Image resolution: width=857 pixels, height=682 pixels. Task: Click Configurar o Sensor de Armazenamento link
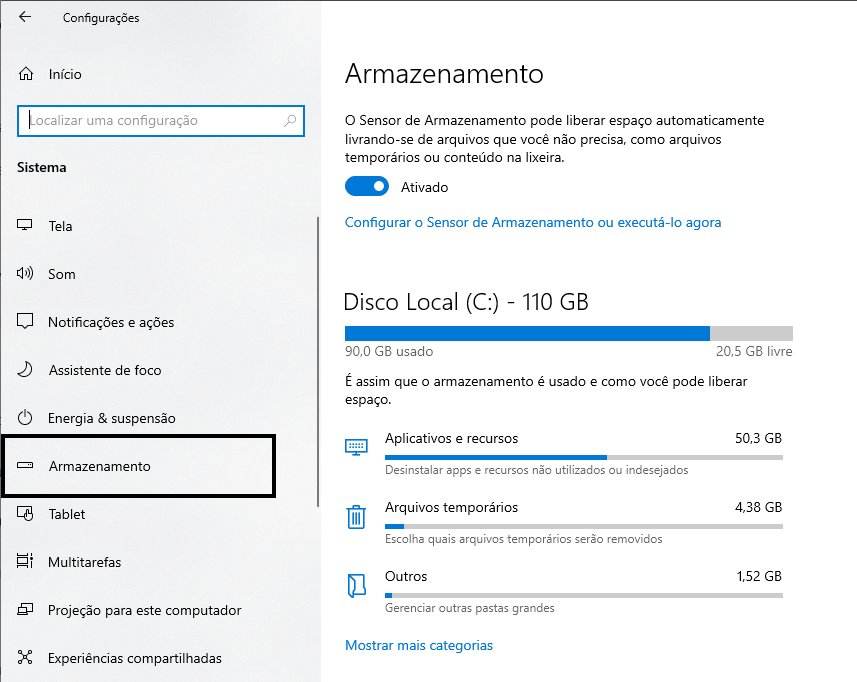[532, 222]
